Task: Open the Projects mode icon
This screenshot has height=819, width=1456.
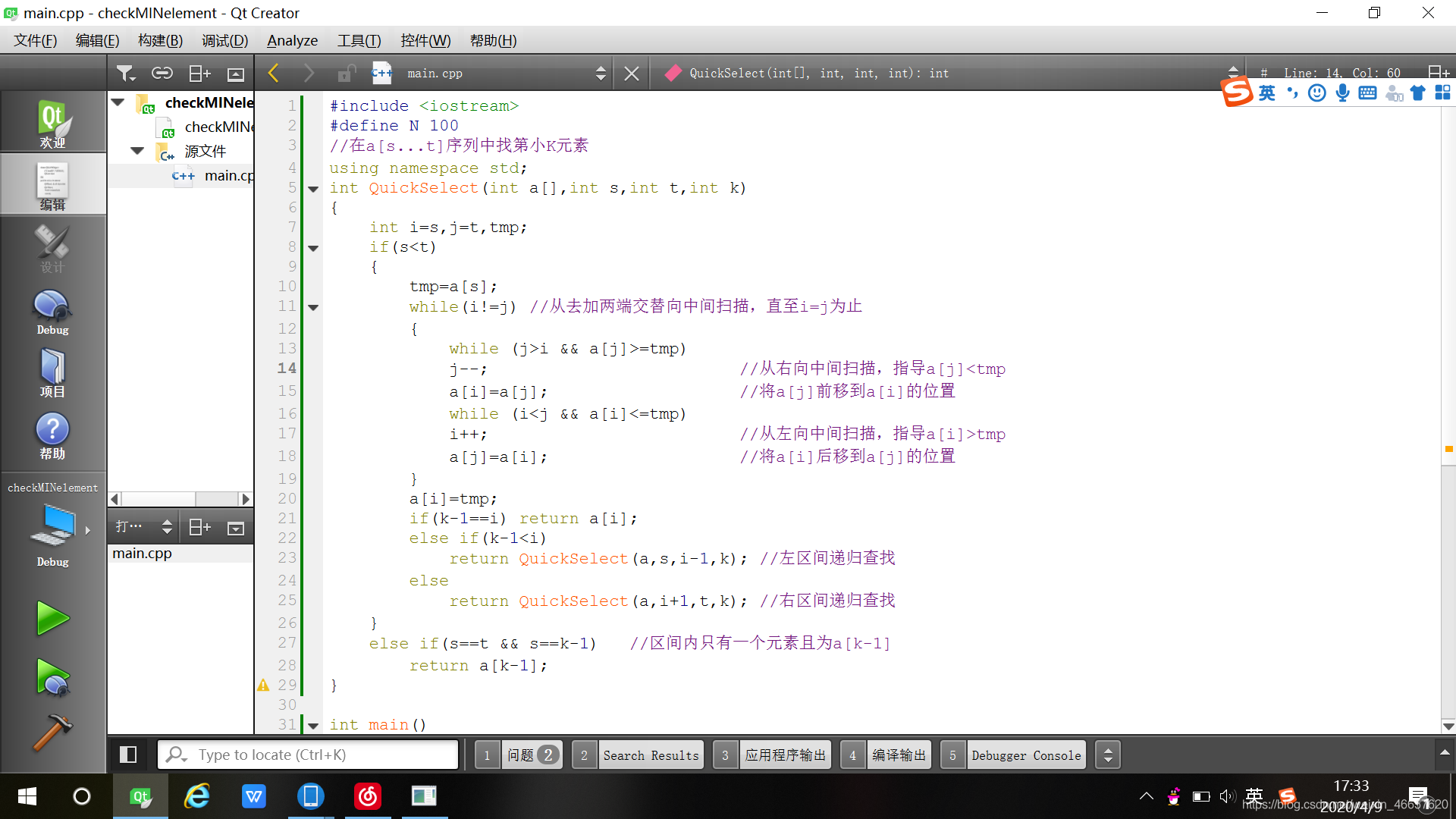Action: pos(52,373)
